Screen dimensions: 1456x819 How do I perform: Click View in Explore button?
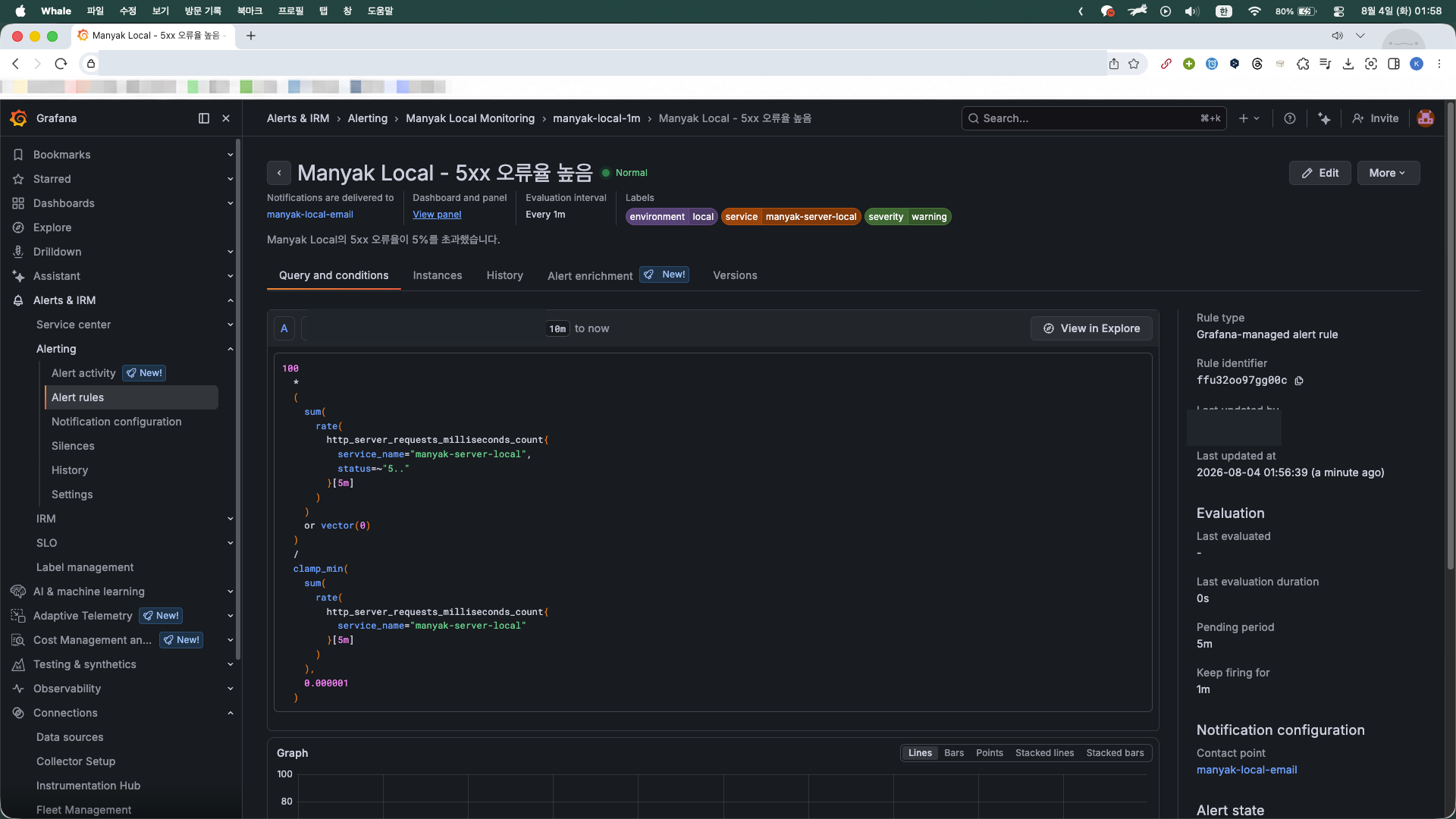pos(1091,328)
